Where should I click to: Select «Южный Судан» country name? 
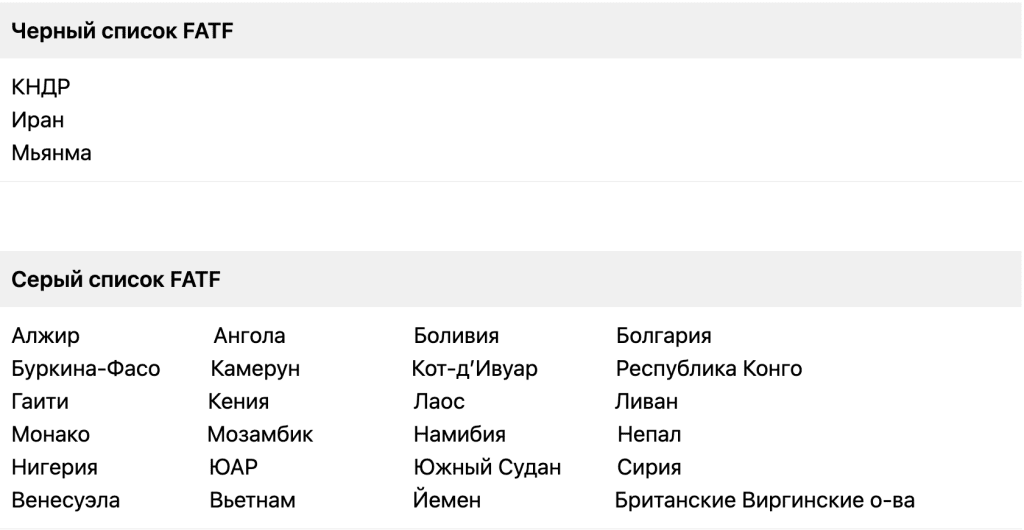click(487, 467)
